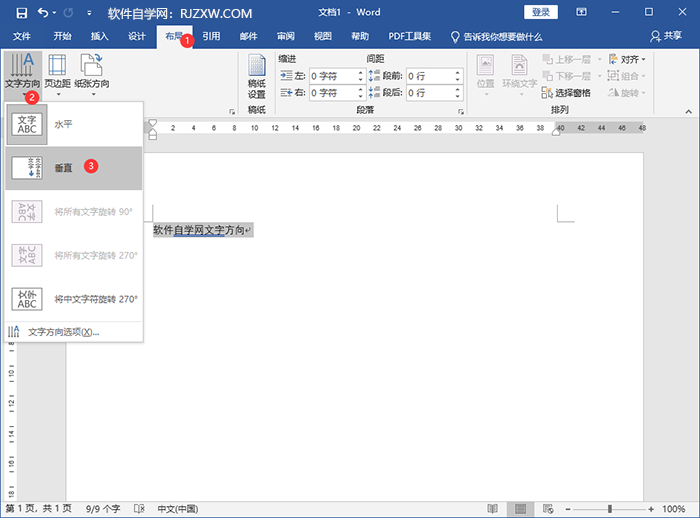Switch to the 审阅 tab

click(x=285, y=36)
